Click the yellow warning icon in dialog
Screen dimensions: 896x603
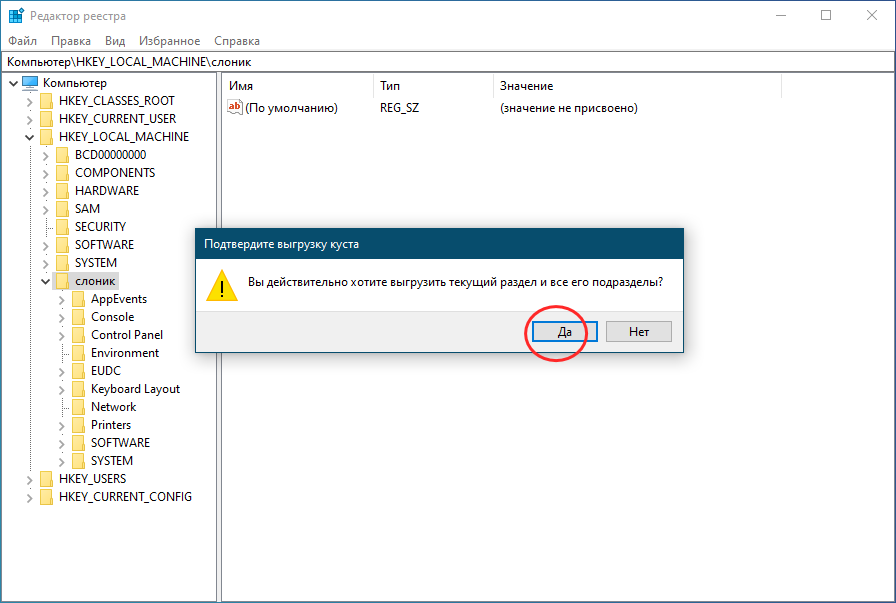point(222,285)
